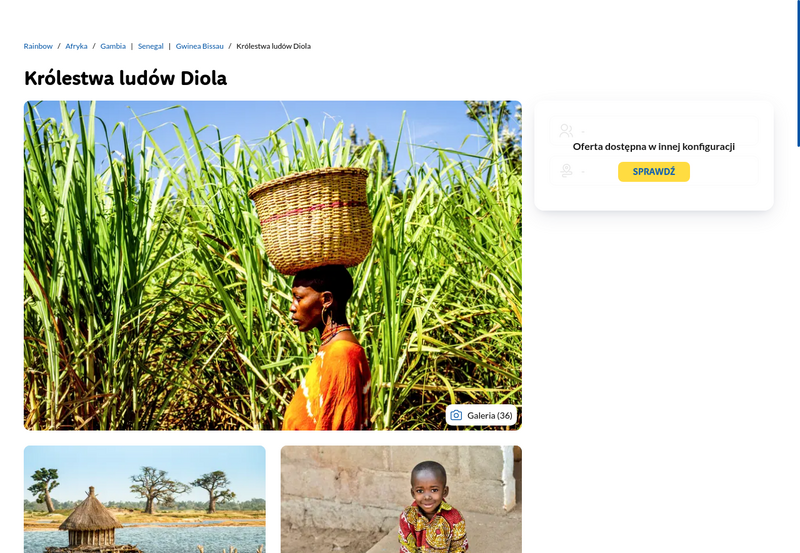
Task: Click the yellow SPRAWDŹ button
Action: (x=654, y=172)
